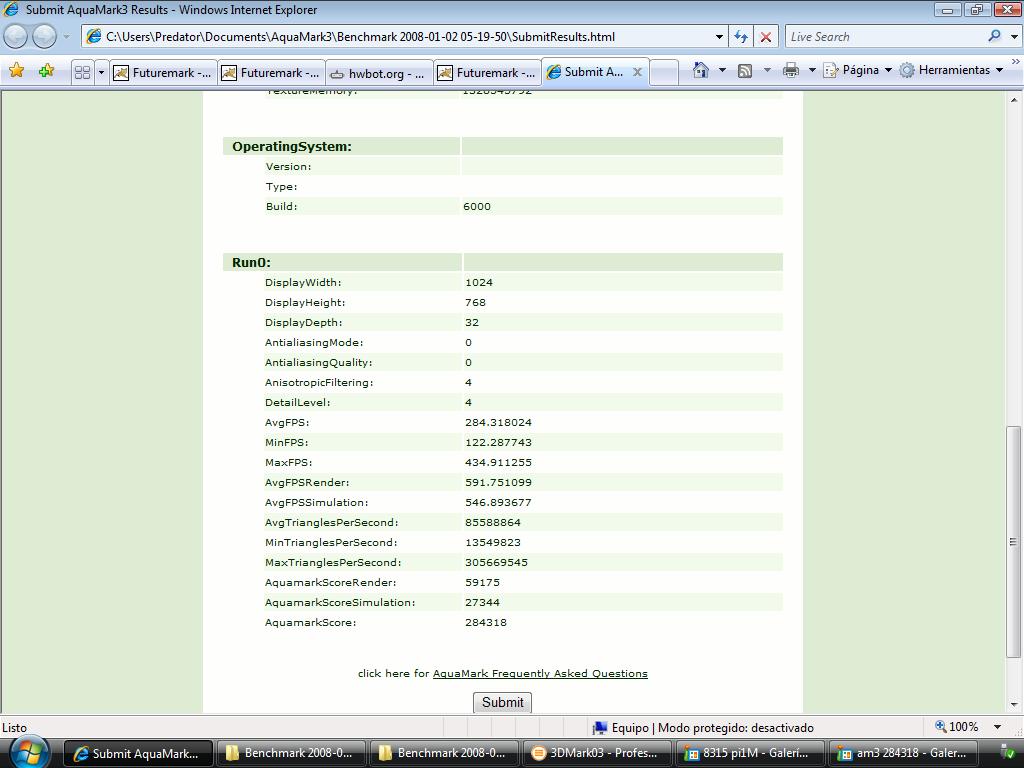Open the Home button dropdown arrow
This screenshot has height=768, width=1024.
(x=722, y=70)
